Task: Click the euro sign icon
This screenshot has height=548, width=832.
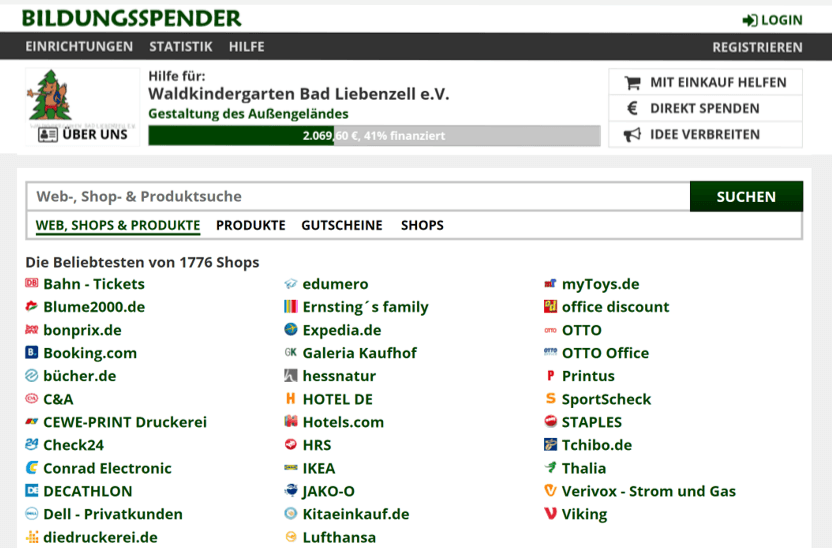Action: [x=632, y=109]
